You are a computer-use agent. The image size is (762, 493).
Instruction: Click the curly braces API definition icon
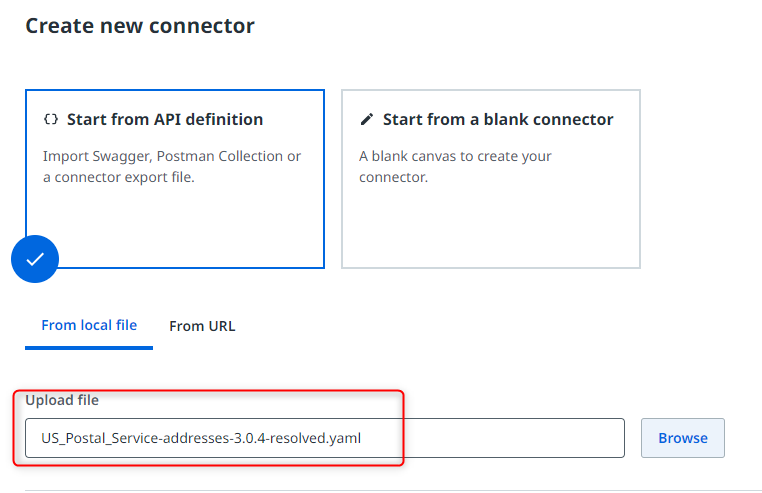pos(51,119)
